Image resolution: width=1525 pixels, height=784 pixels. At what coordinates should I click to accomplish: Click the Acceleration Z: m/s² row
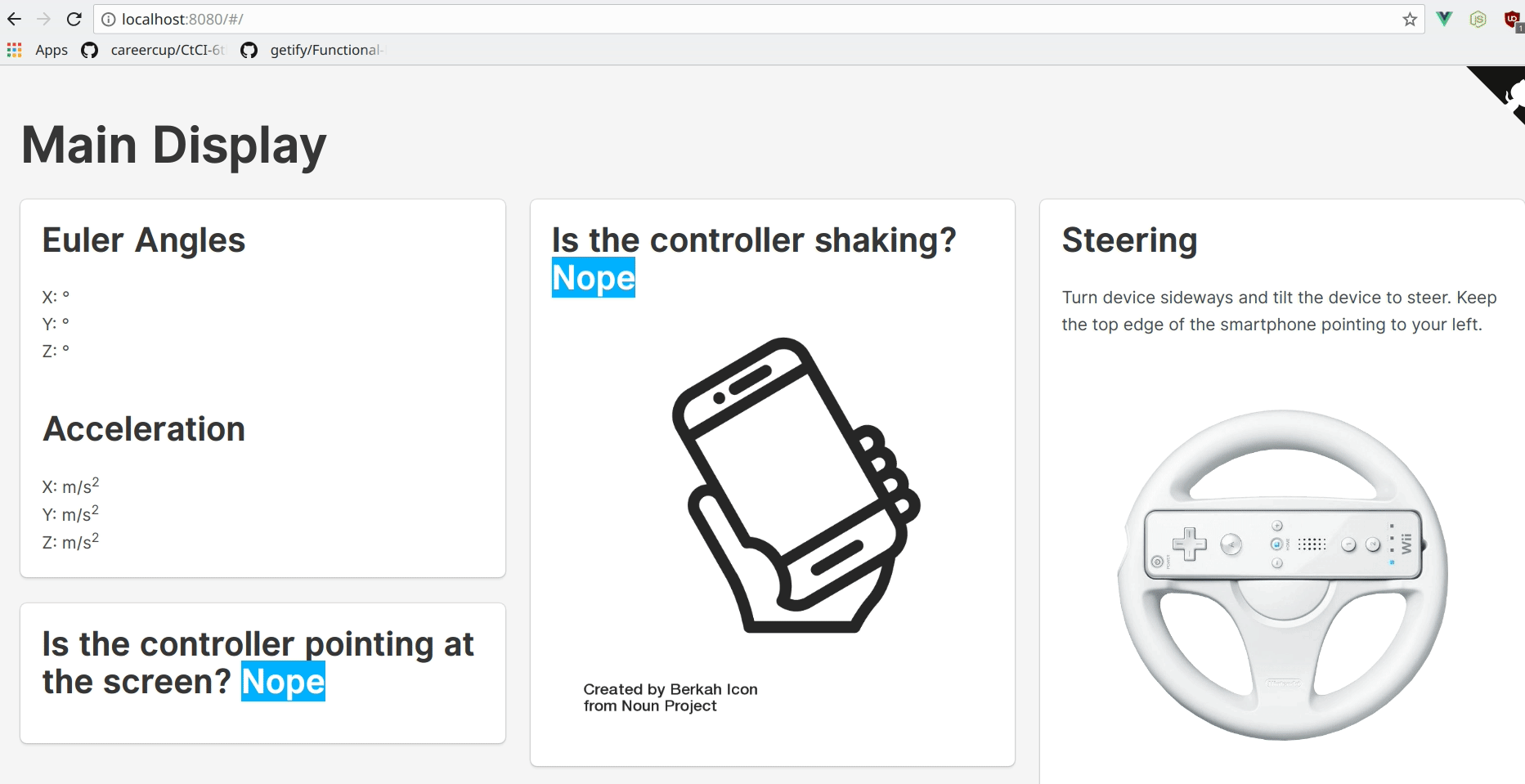pyautogui.click(x=71, y=541)
